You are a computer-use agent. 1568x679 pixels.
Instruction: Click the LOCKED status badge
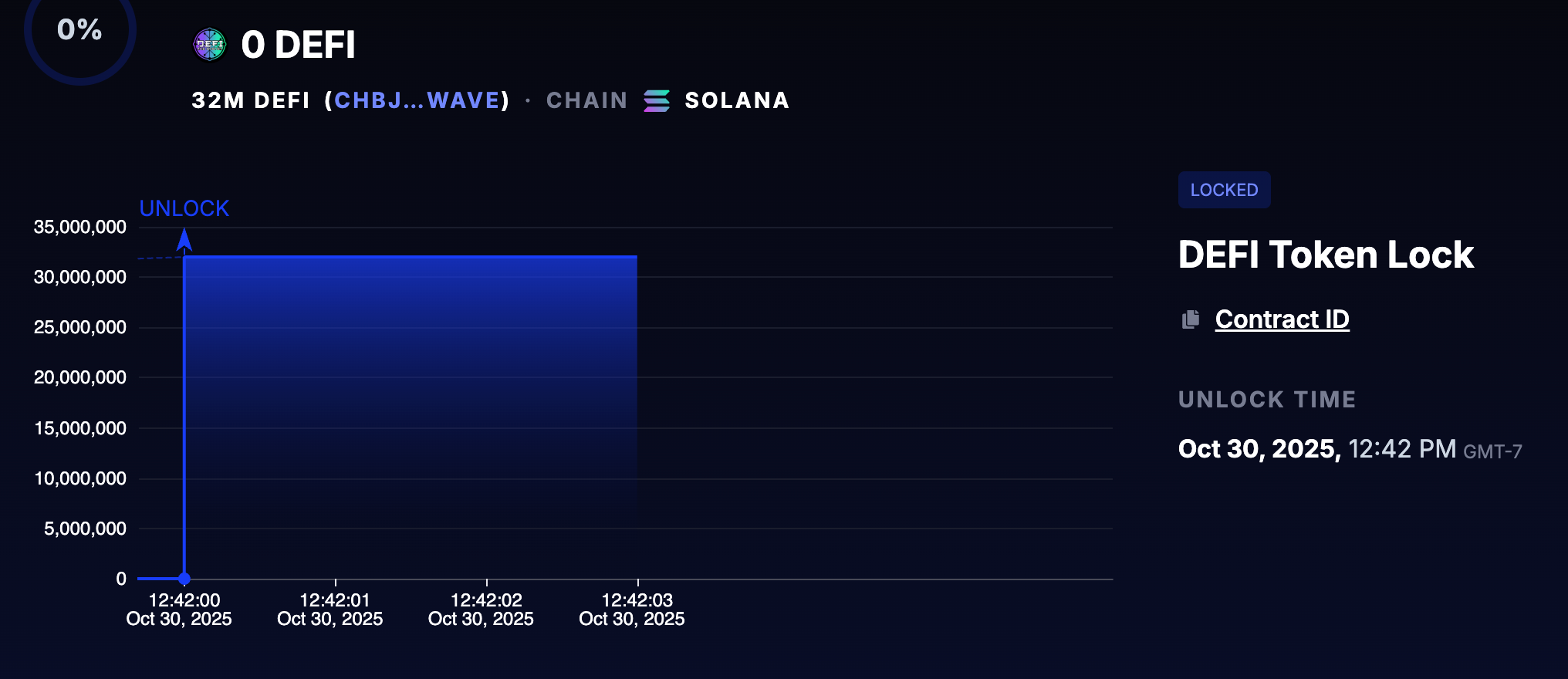[1224, 190]
